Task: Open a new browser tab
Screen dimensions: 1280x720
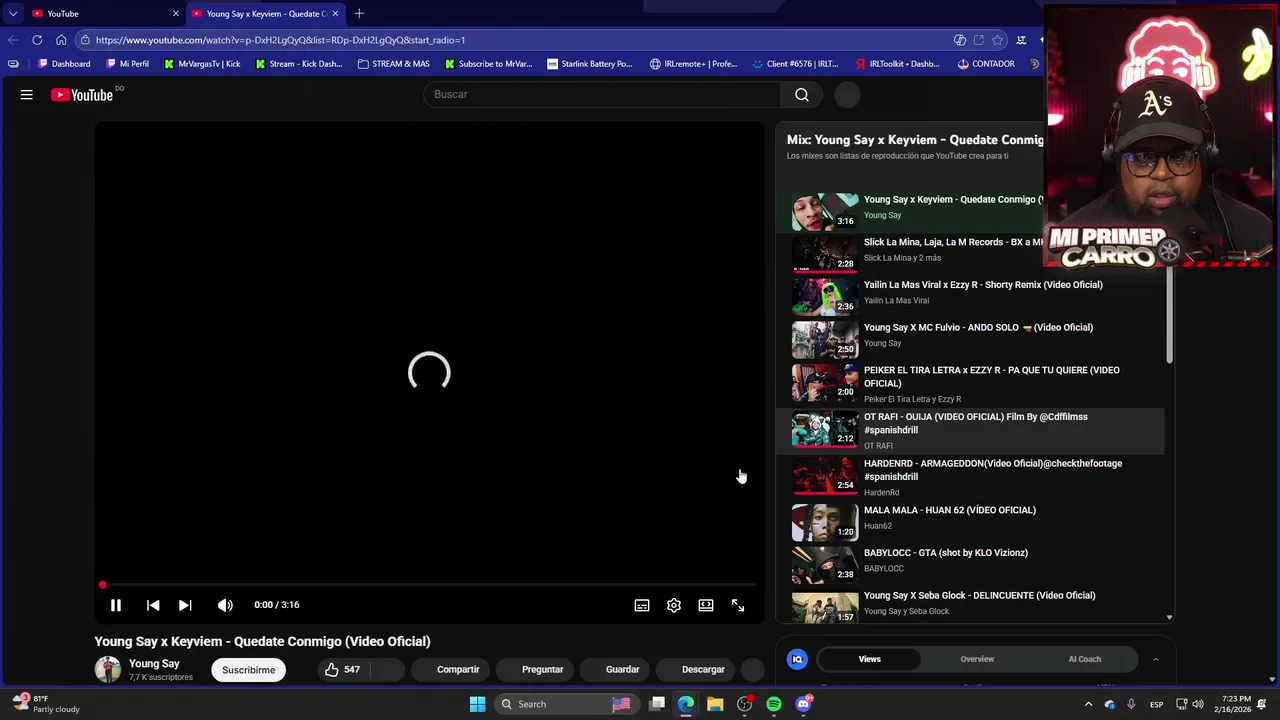Action: pos(359,13)
